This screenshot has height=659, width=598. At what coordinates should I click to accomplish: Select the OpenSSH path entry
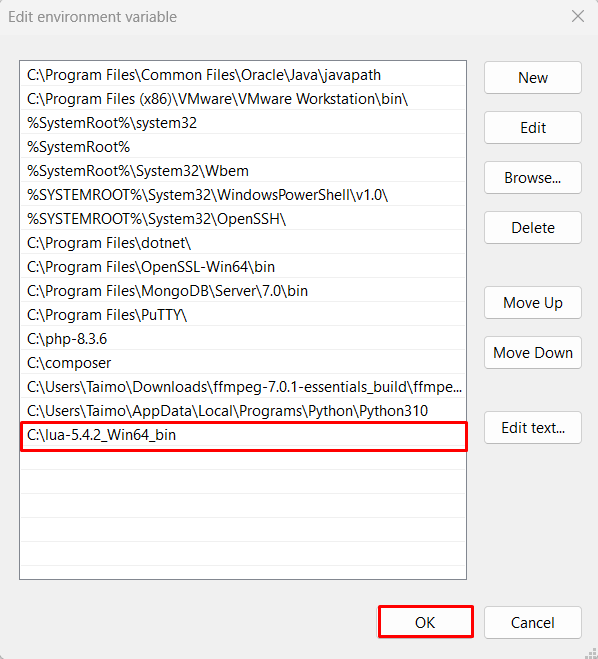pos(243,219)
